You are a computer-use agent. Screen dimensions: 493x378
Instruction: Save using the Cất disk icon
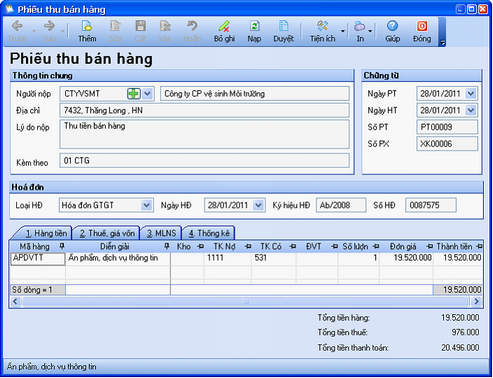coord(140,26)
